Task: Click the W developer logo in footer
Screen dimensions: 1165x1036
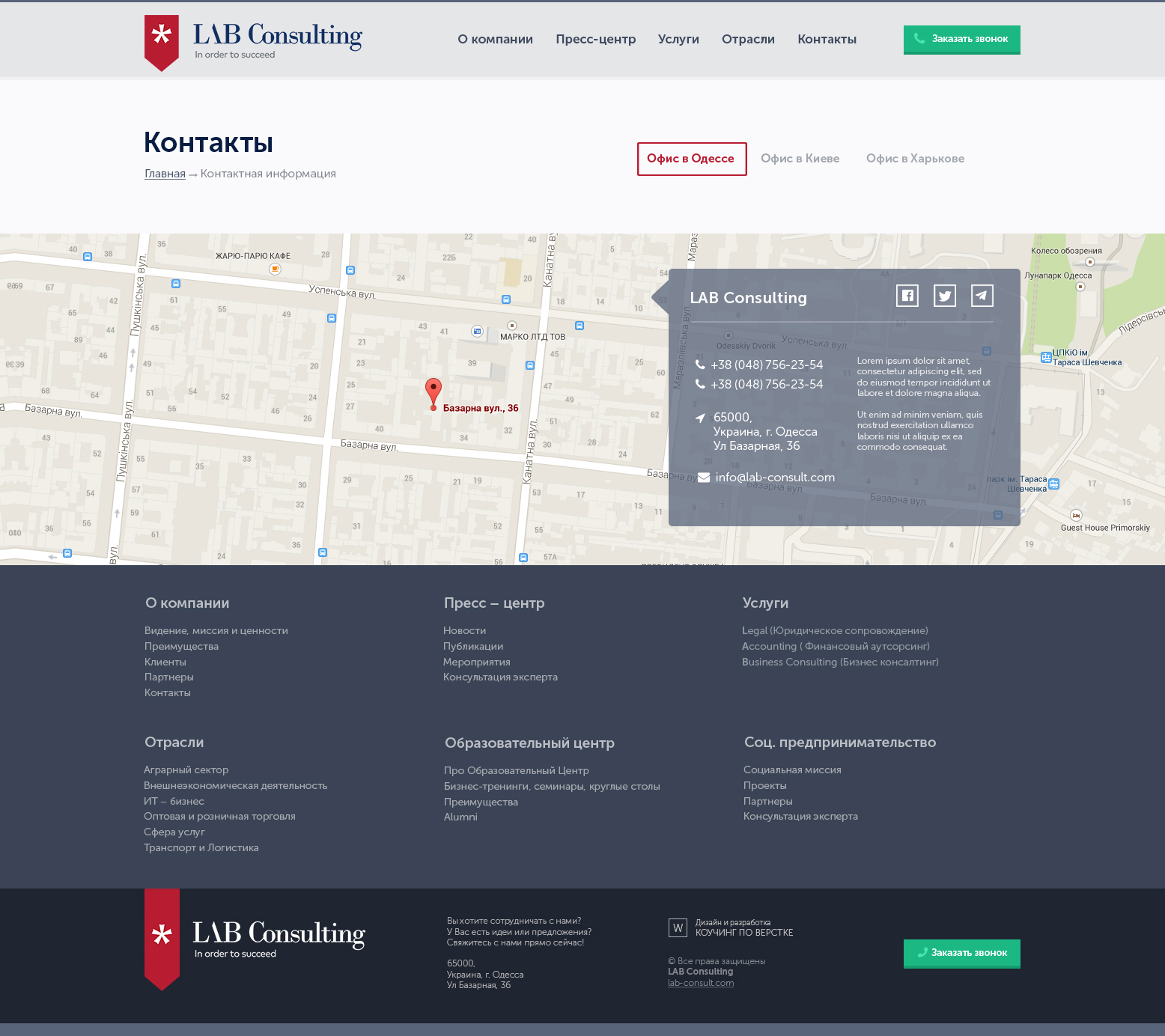Action: (678, 928)
